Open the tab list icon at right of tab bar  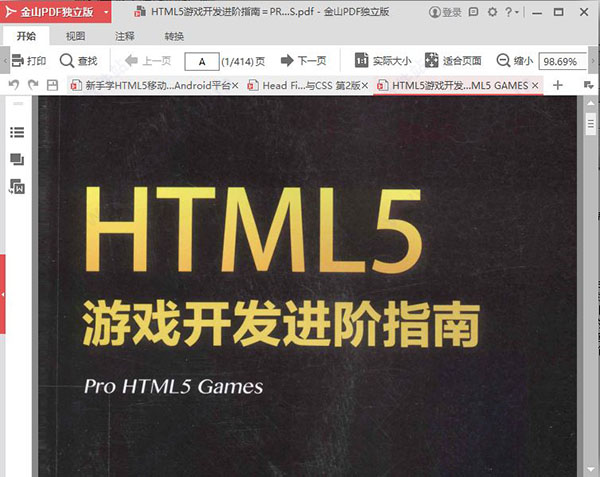point(589,85)
